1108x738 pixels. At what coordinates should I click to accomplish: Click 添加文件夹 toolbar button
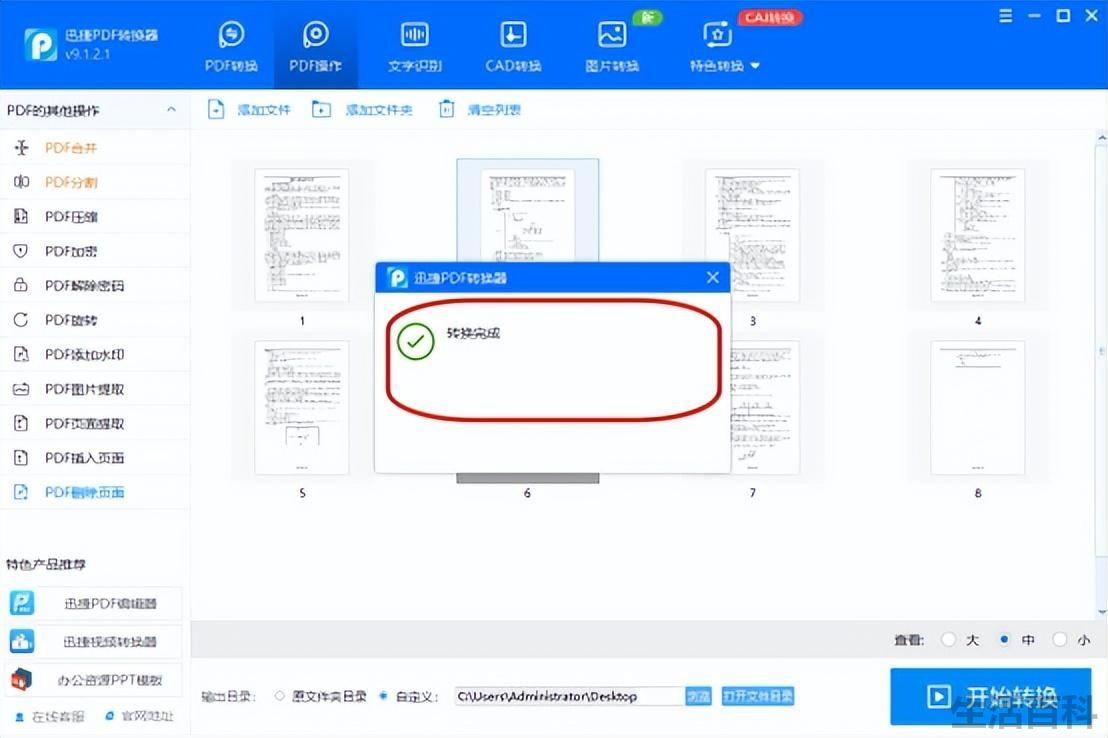[x=362, y=110]
